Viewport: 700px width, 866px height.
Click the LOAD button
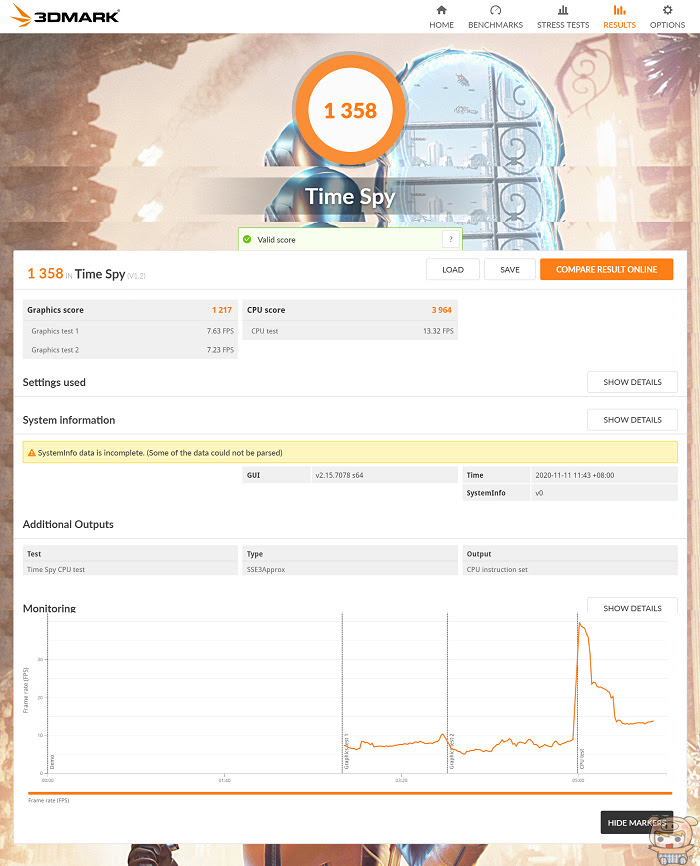(x=452, y=270)
